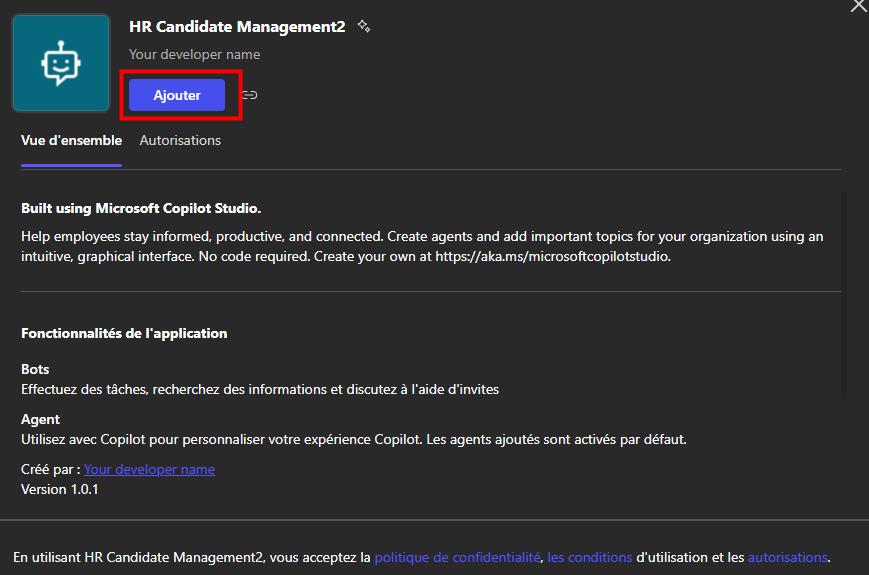Copy the app link via chain icon
This screenshot has height=575, width=869.
250,95
